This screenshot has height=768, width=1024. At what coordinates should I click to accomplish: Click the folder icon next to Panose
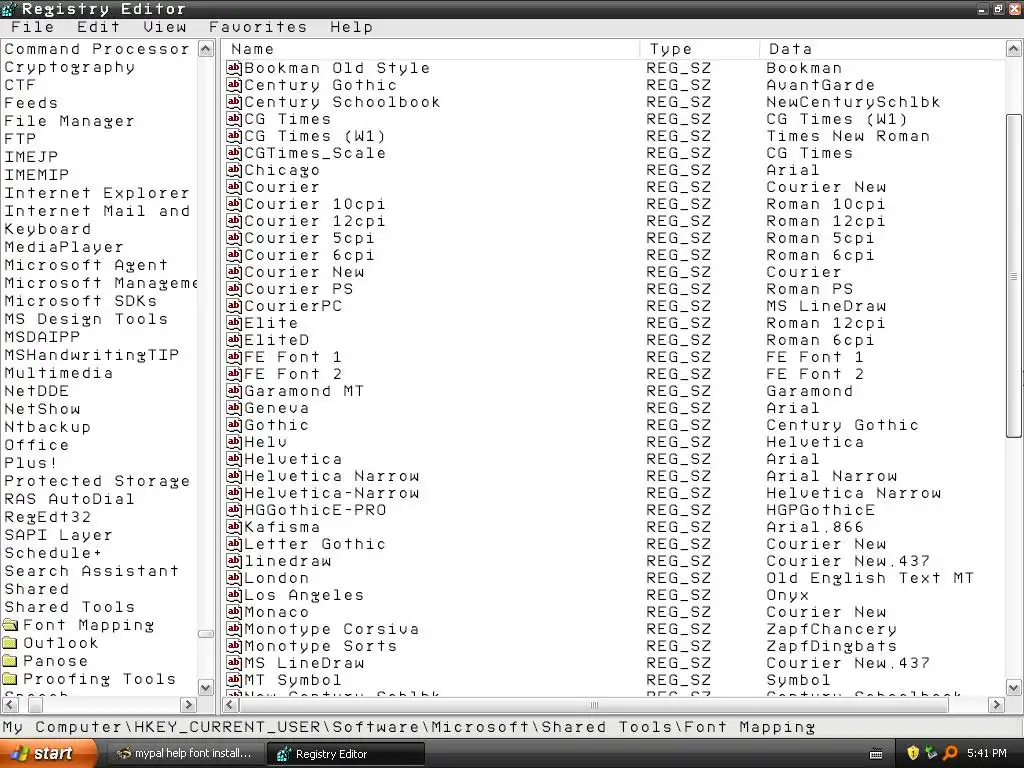click(10, 661)
